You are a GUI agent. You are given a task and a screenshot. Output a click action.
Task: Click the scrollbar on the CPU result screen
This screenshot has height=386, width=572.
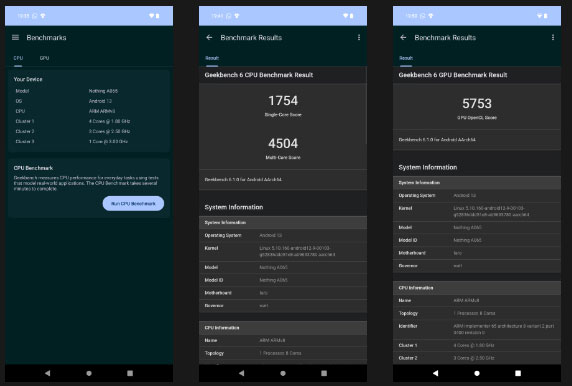pos(366,105)
